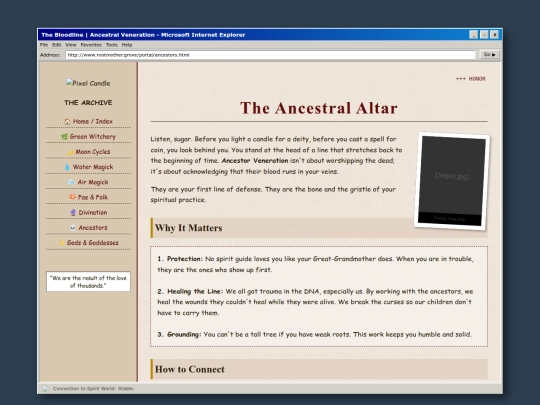Click the address bar URL field

[270, 55]
